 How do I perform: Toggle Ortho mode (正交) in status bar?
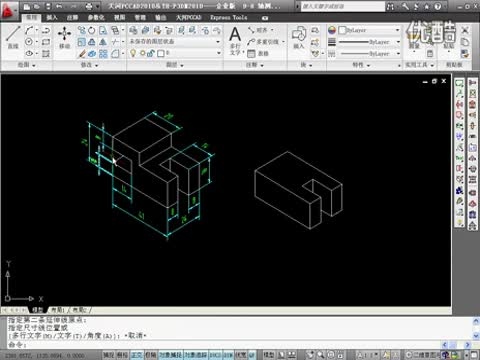pos(137,355)
